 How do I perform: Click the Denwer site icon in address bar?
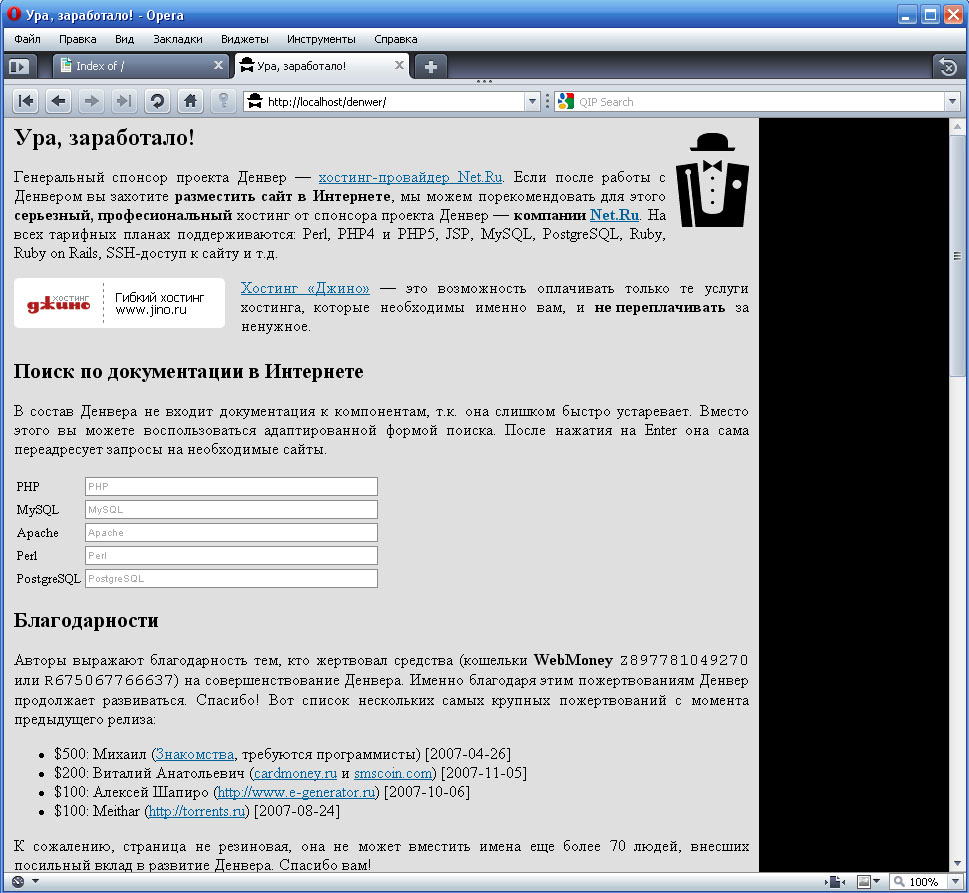[255, 101]
